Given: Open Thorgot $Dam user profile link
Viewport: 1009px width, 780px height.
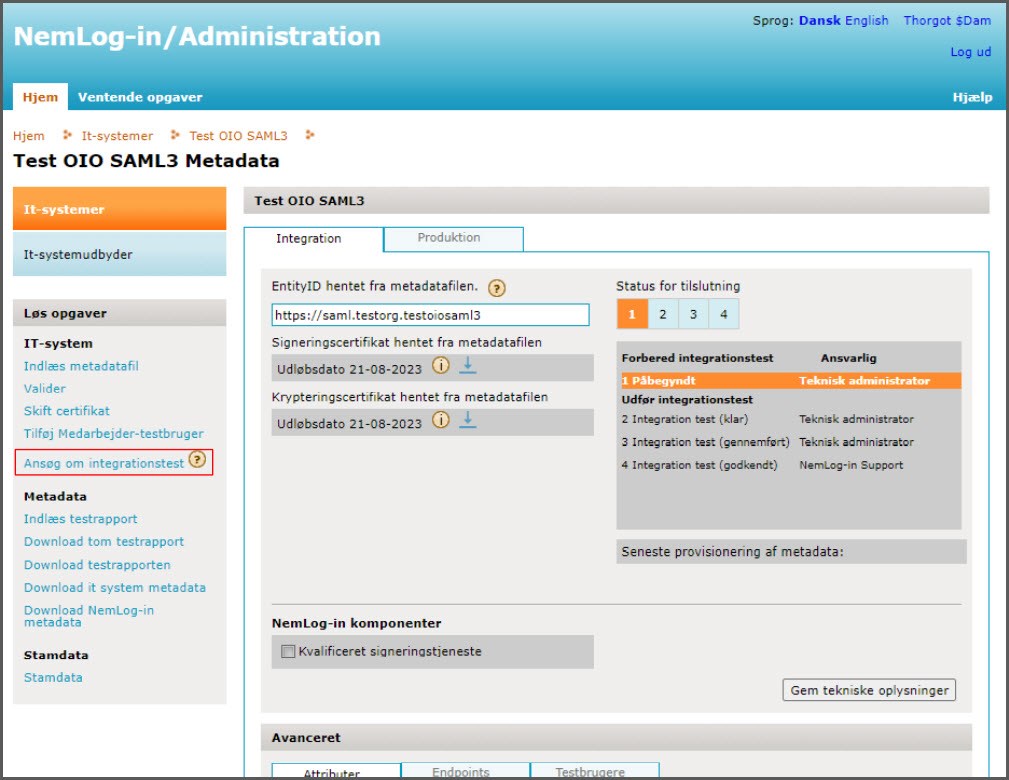Looking at the screenshot, I should [947, 21].
